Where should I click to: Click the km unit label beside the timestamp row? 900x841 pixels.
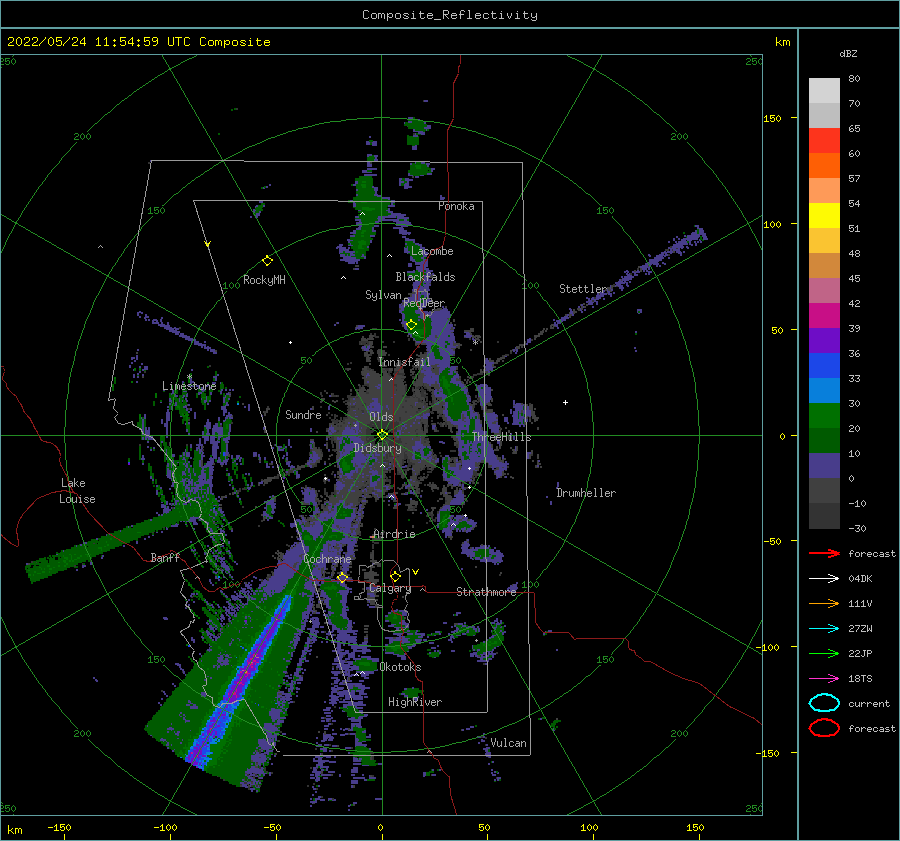(x=782, y=42)
